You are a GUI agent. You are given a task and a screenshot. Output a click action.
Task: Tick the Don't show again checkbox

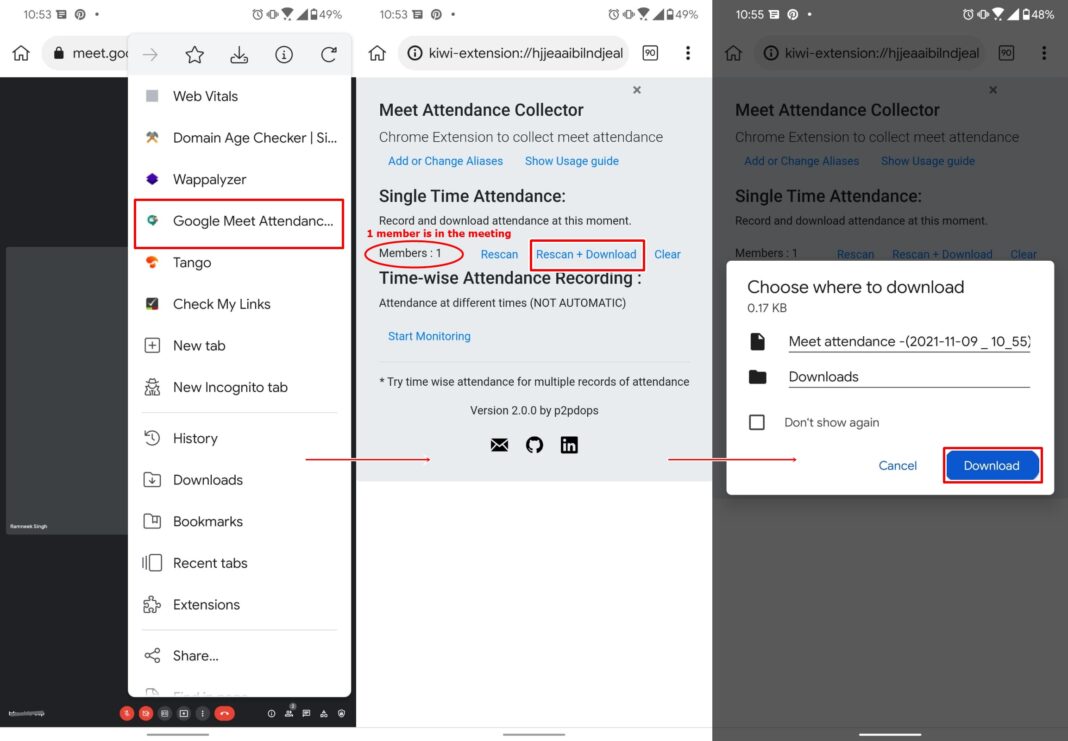(x=757, y=422)
